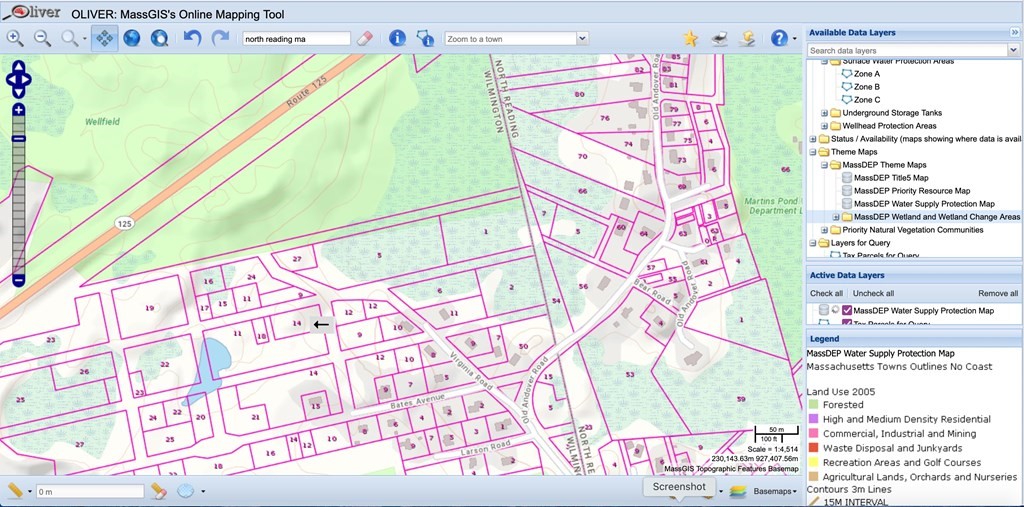Open the bookmarks star icon

click(690, 39)
